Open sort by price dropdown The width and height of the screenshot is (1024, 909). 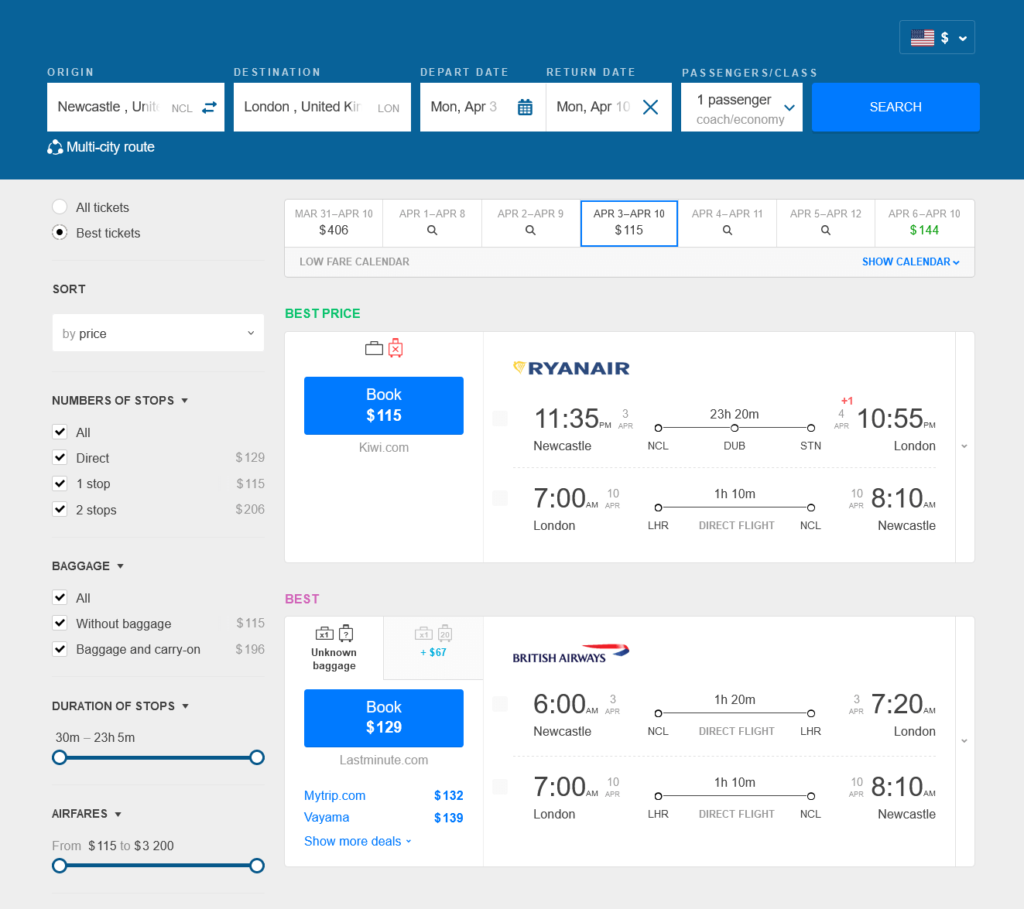[158, 333]
